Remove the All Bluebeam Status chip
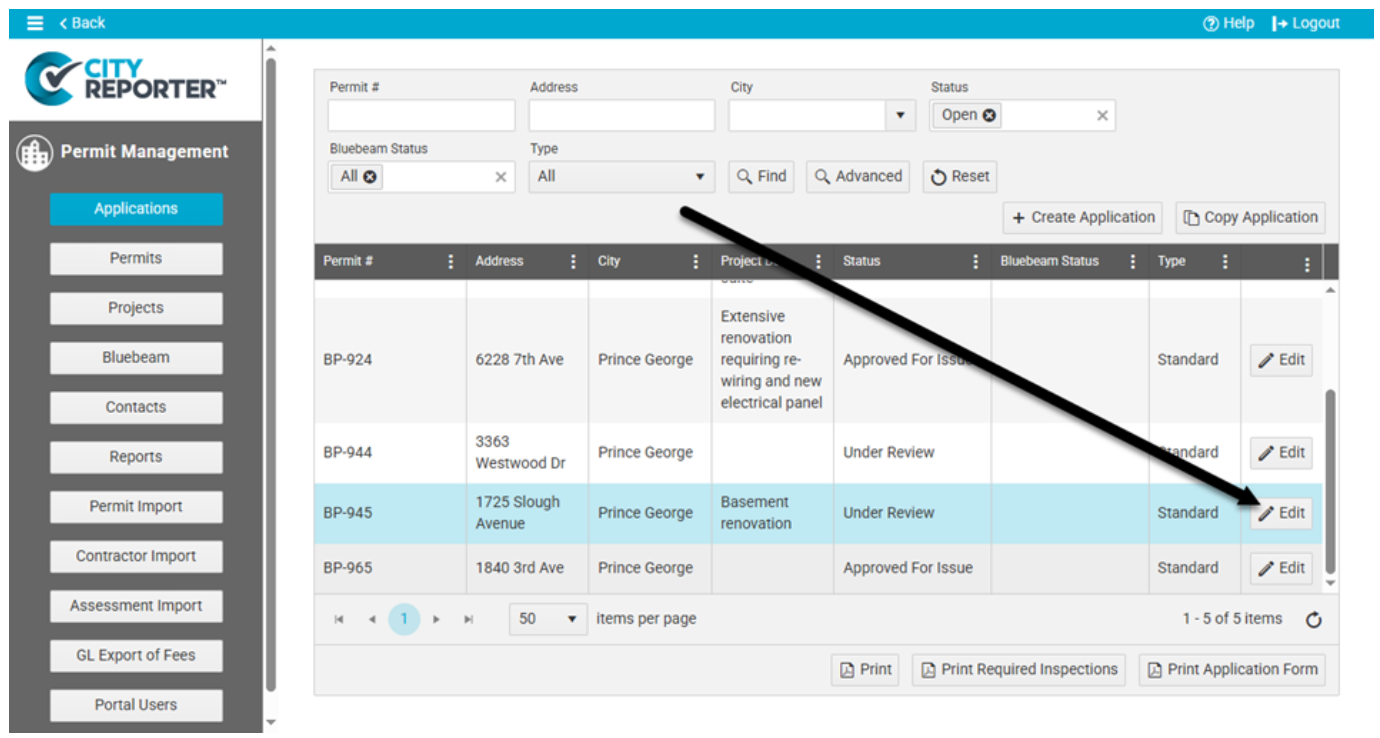This screenshot has height=738, width=1380. (369, 177)
